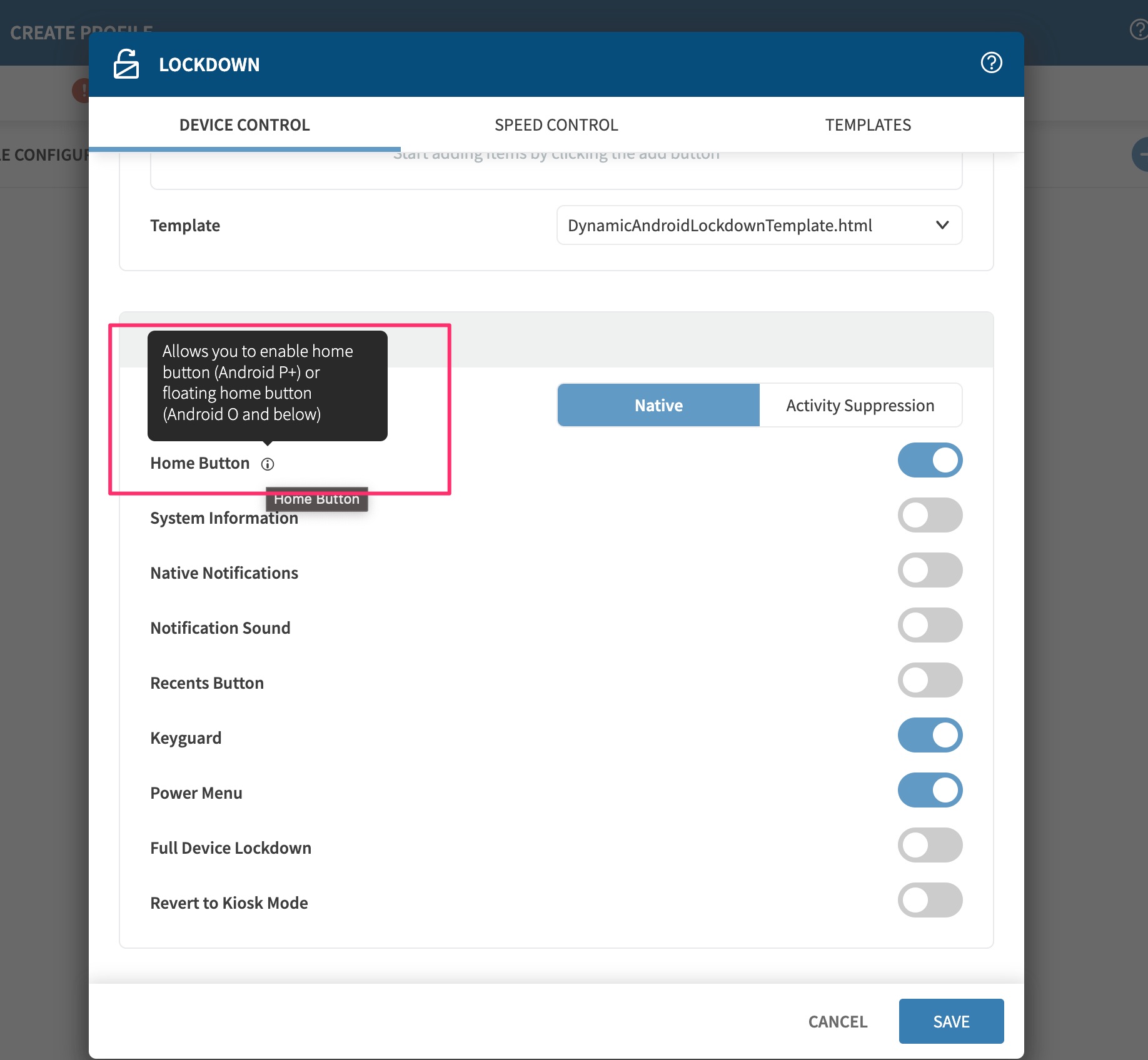Click the Home Button info icon

pyautogui.click(x=268, y=464)
